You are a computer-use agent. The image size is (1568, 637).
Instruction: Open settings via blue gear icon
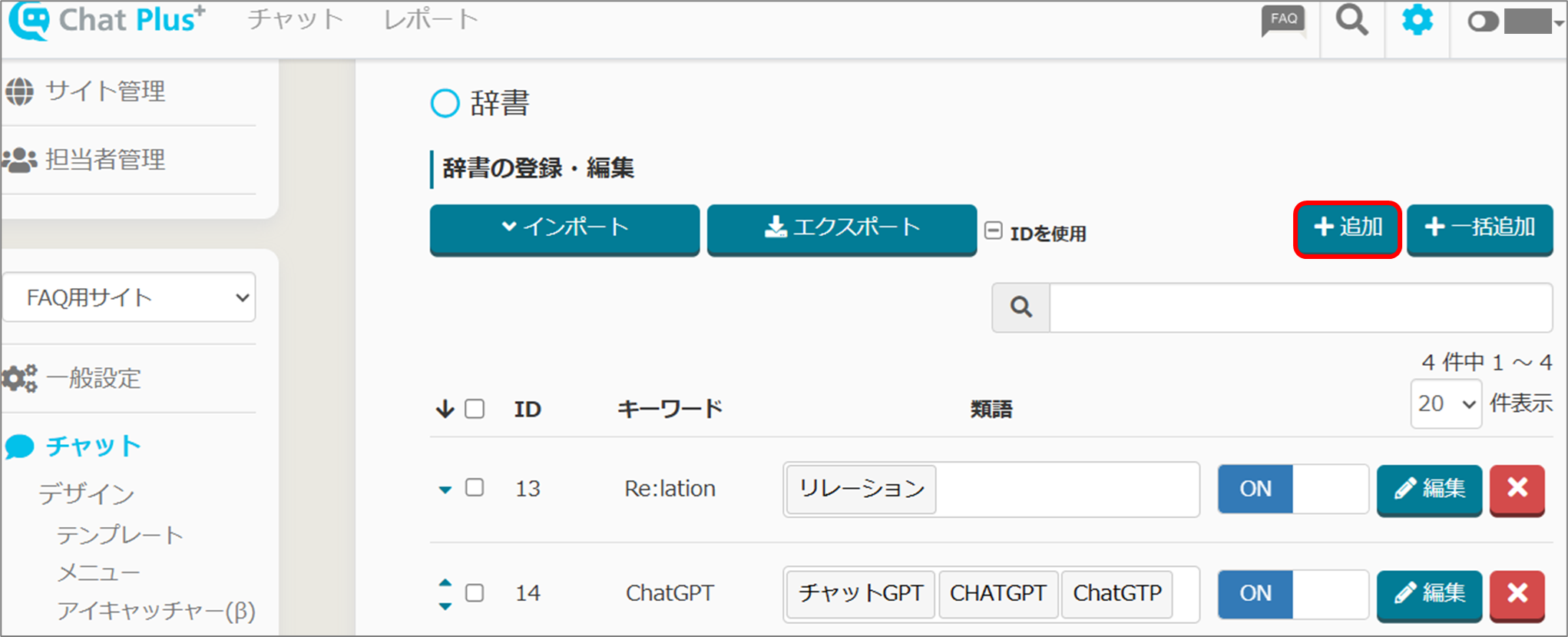[1417, 21]
